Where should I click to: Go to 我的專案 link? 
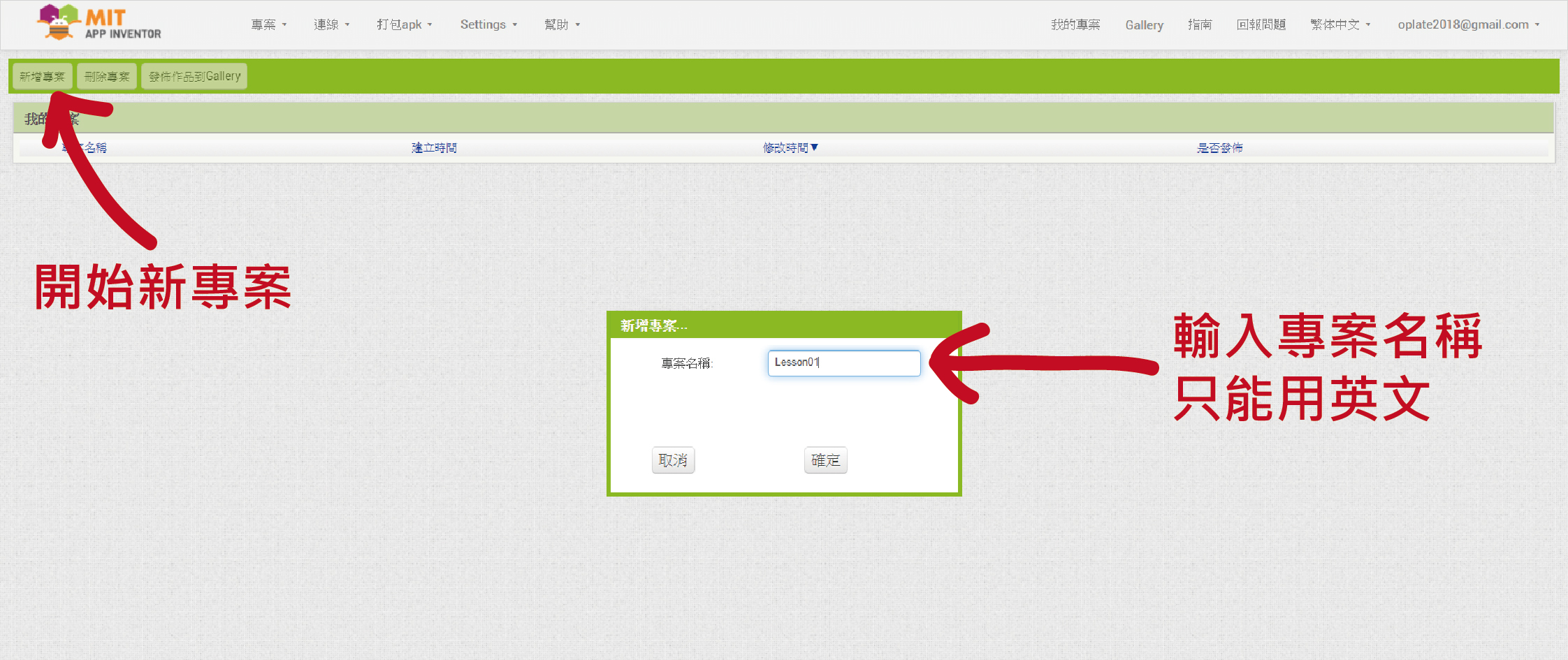[1075, 24]
